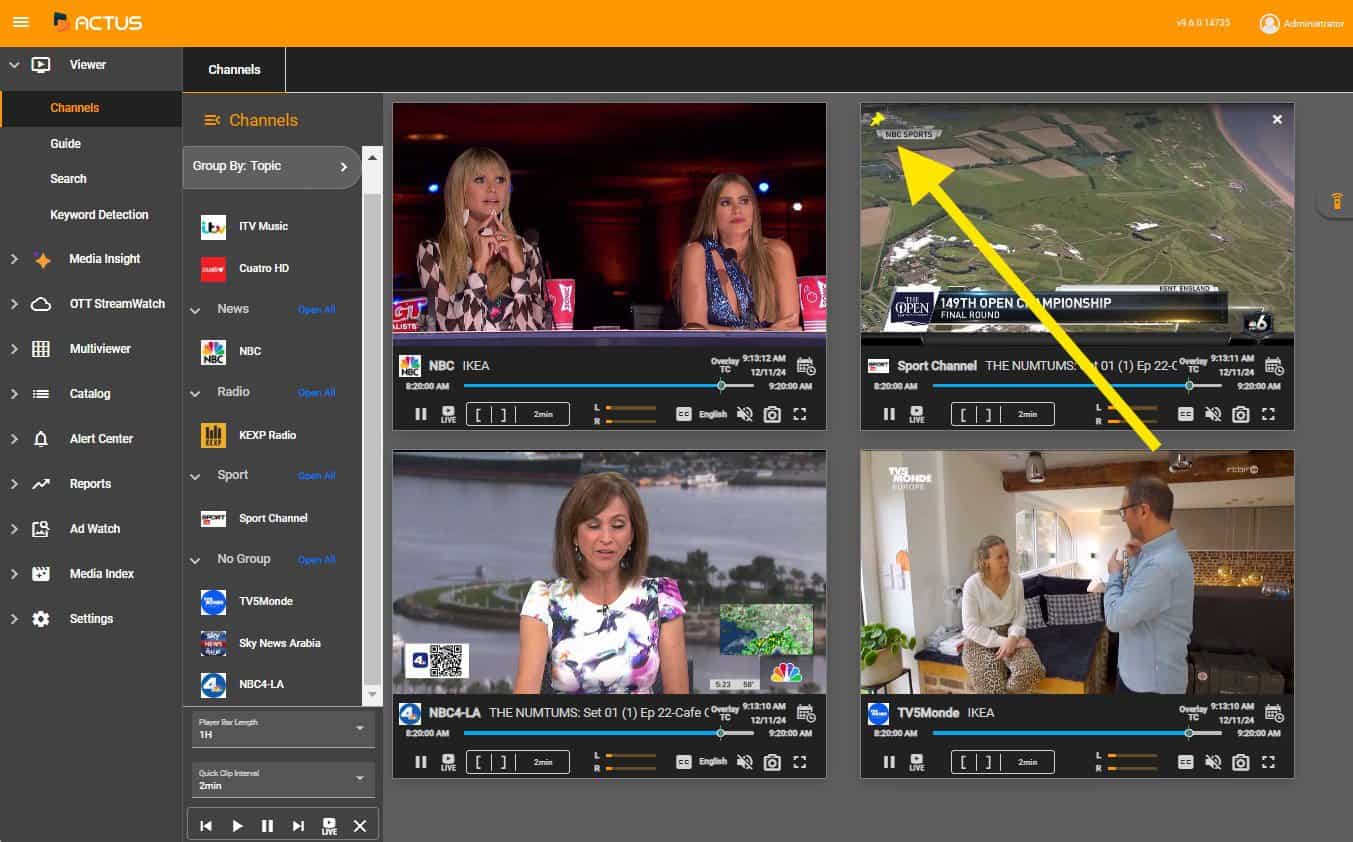Screen dimensions: 1353x842
Task: Open the calendar icon on NBC player
Action: click(806, 366)
